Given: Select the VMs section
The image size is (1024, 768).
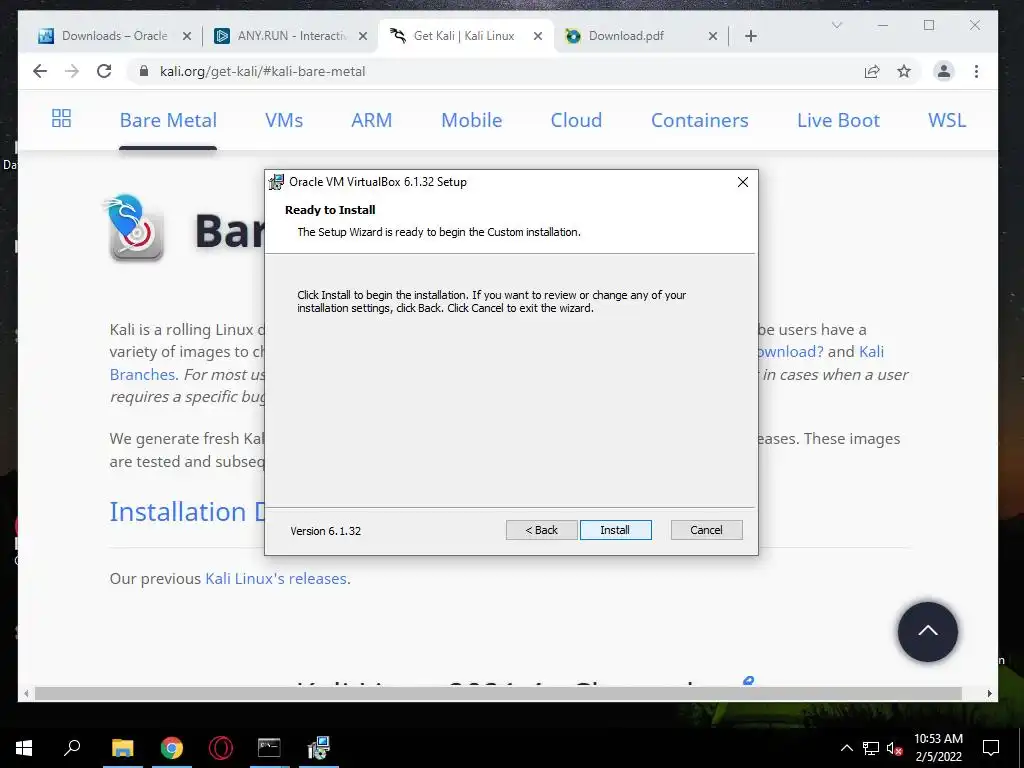Looking at the screenshot, I should [x=284, y=120].
